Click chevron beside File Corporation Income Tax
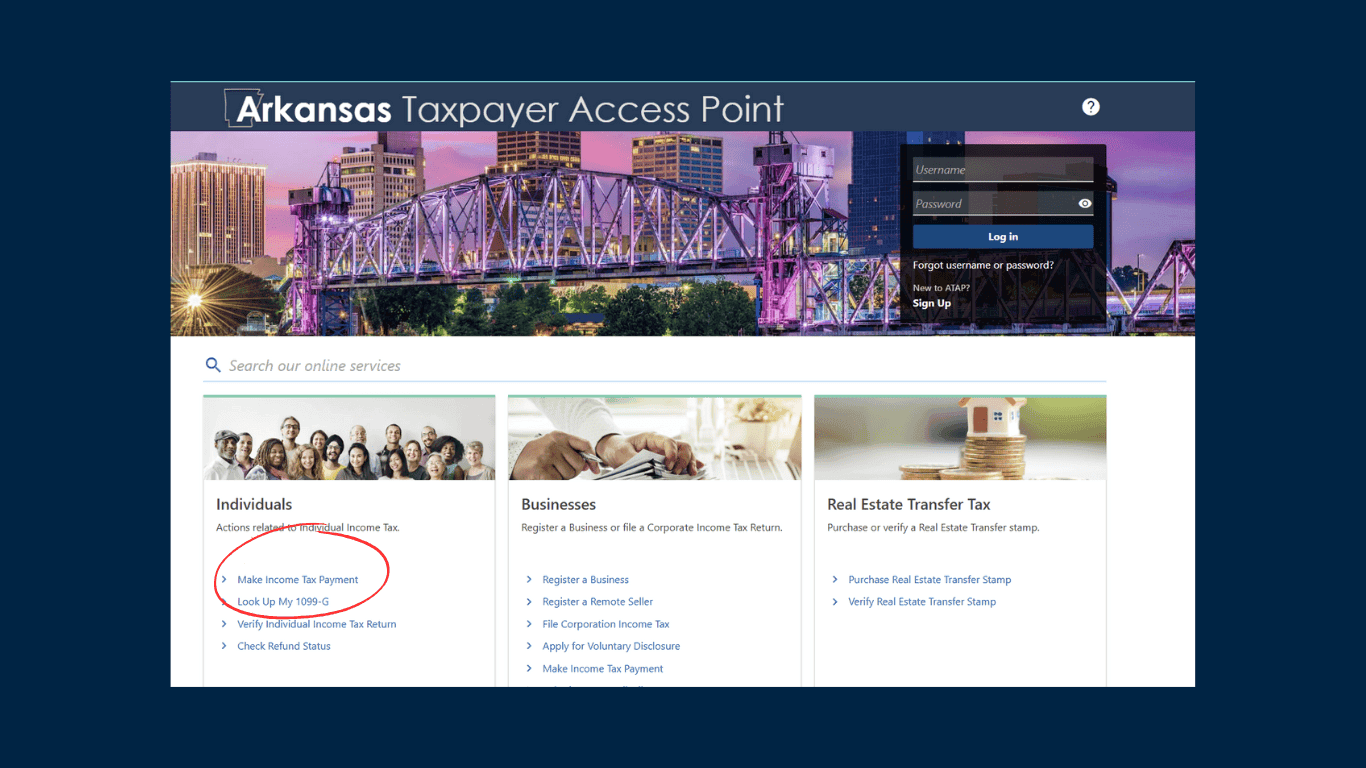 (x=530, y=624)
